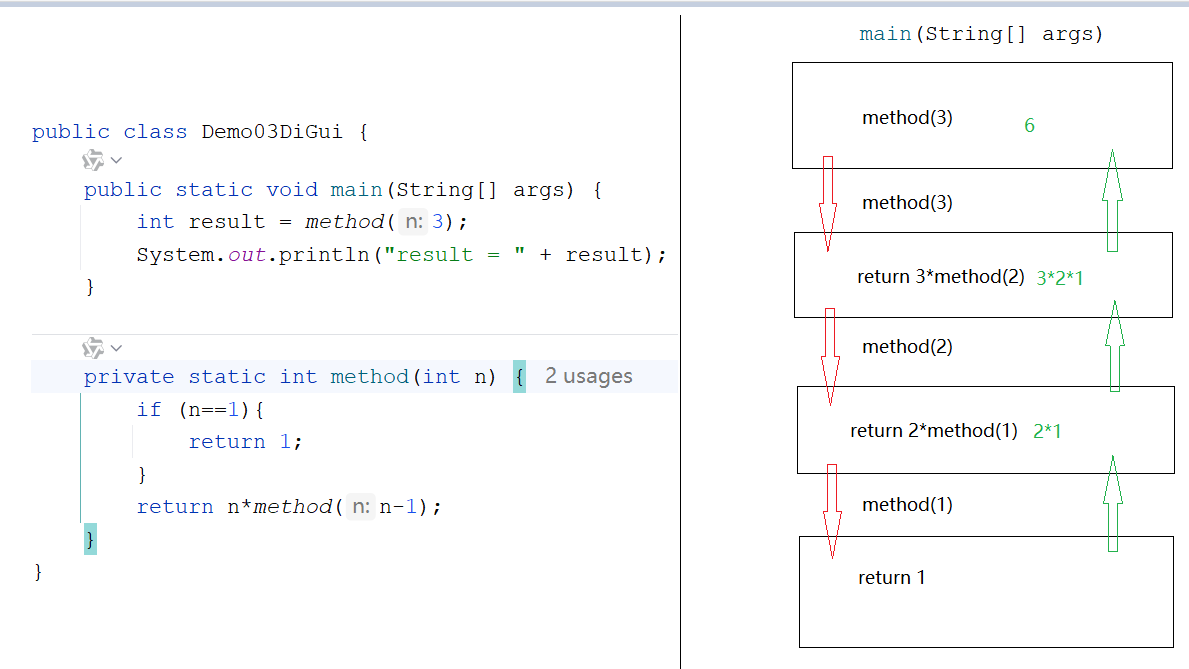The height and width of the screenshot is (669, 1189).
Task: Click red arrow beside the method(2) label
Action: [x=829, y=355]
